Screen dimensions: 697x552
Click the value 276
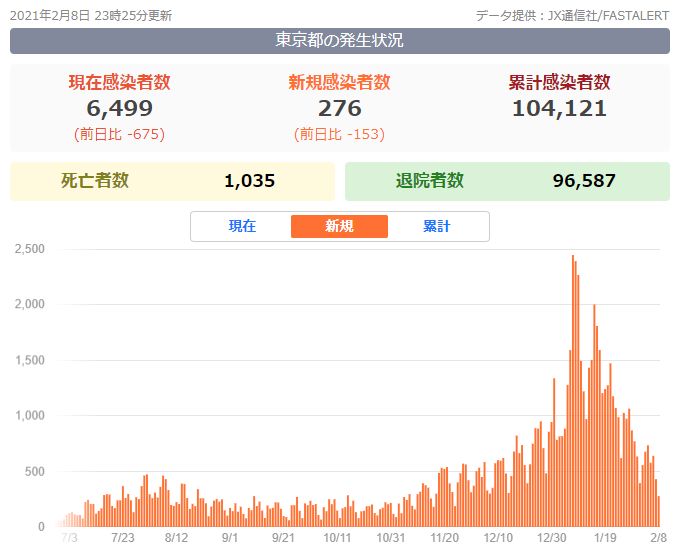340,108
